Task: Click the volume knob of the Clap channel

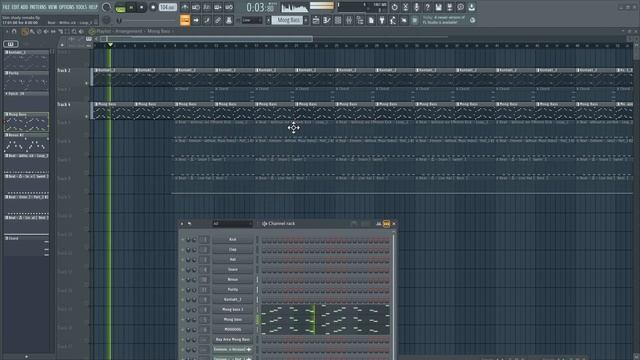Action: [x=194, y=249]
